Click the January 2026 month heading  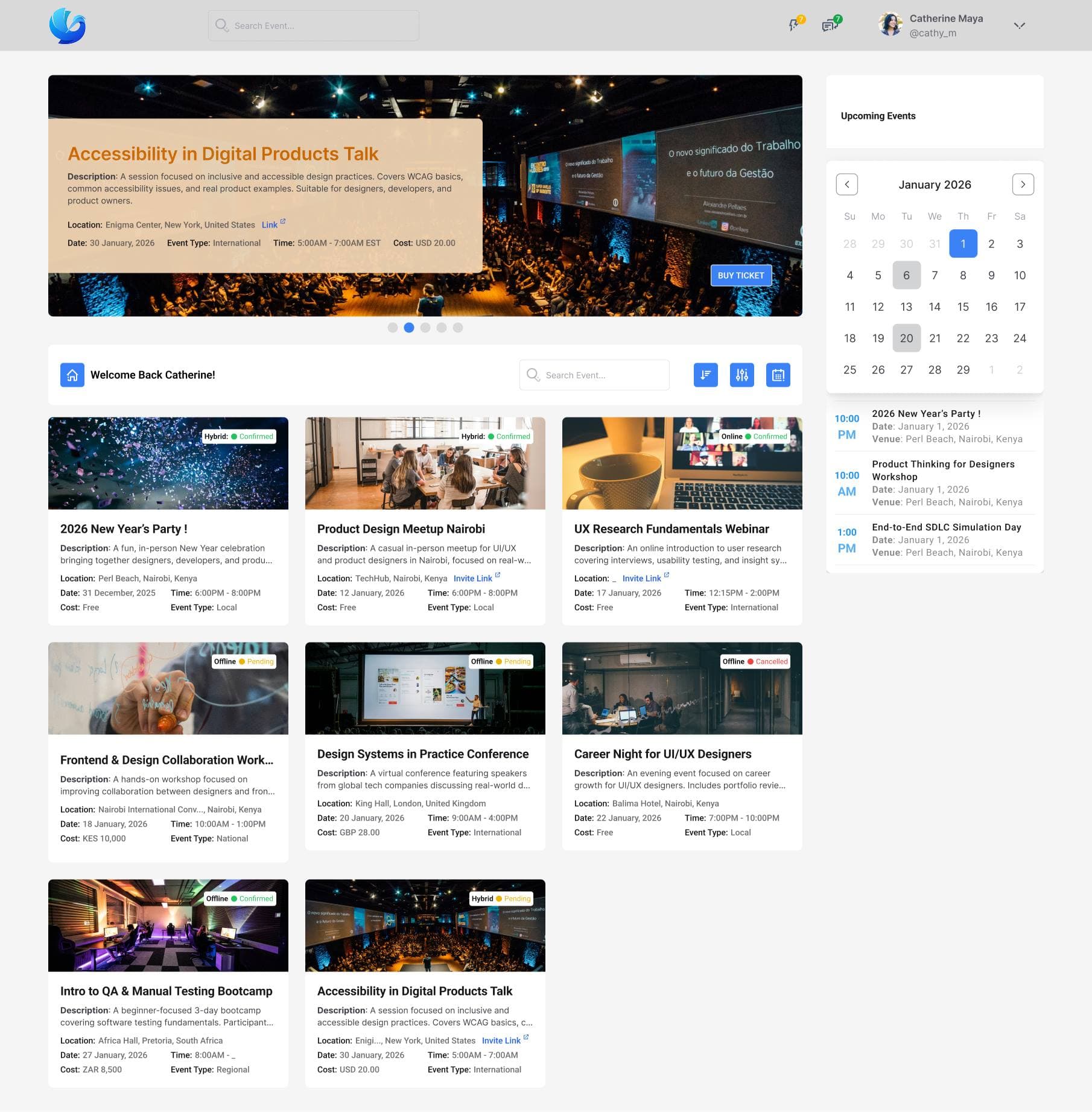pyautogui.click(x=935, y=185)
